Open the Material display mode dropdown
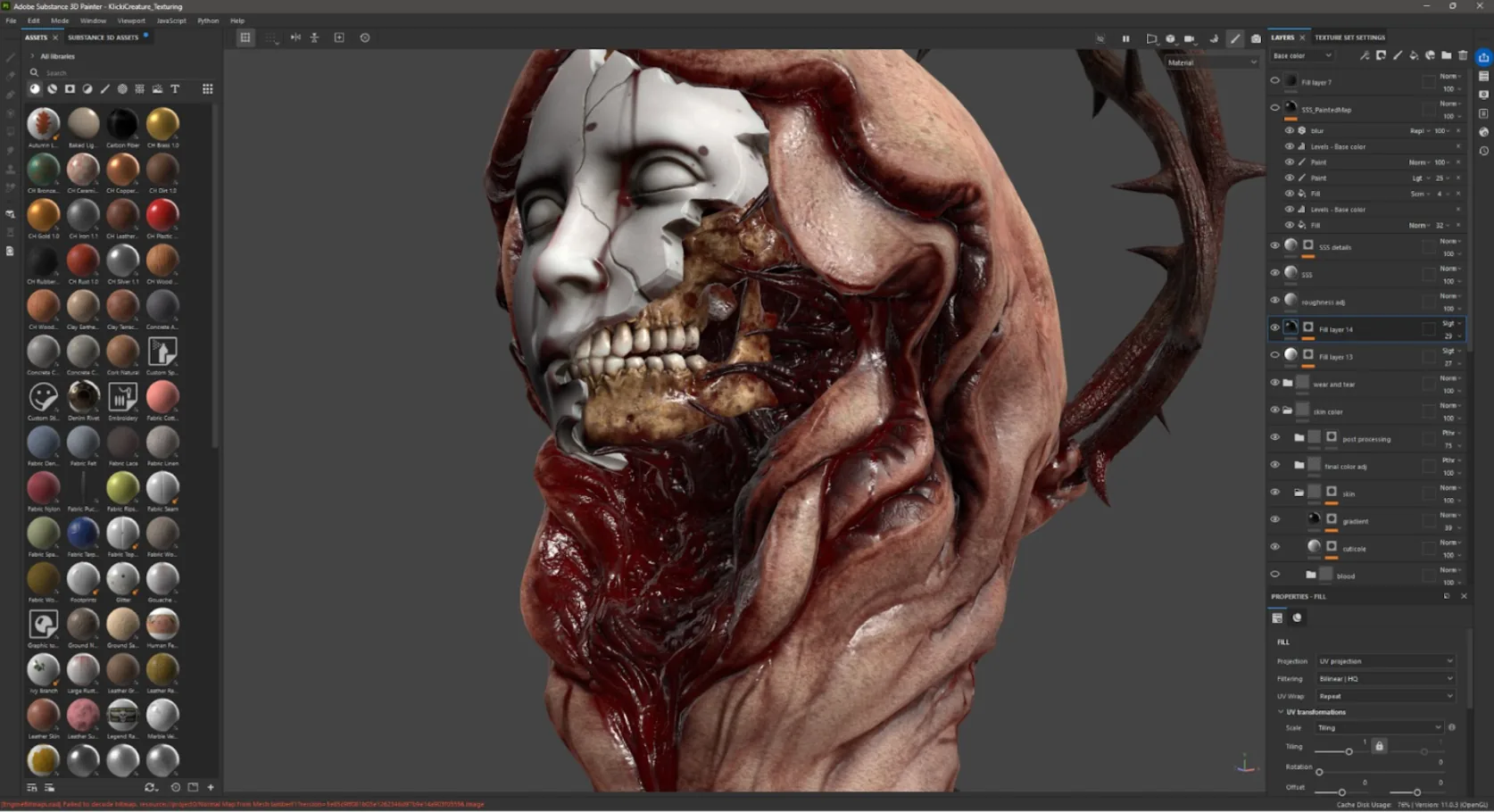The image size is (1494, 812). pyautogui.click(x=1212, y=62)
